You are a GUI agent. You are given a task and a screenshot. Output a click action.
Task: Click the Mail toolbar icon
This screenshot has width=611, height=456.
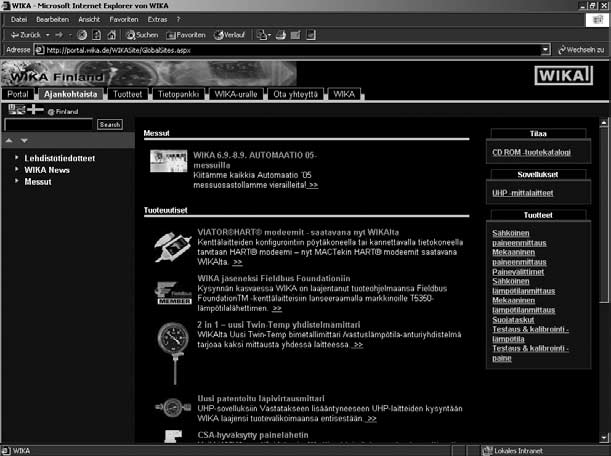click(x=262, y=35)
